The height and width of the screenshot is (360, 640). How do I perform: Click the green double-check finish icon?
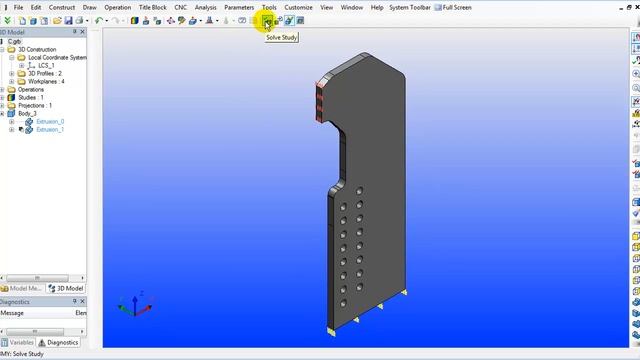tap(7, 20)
